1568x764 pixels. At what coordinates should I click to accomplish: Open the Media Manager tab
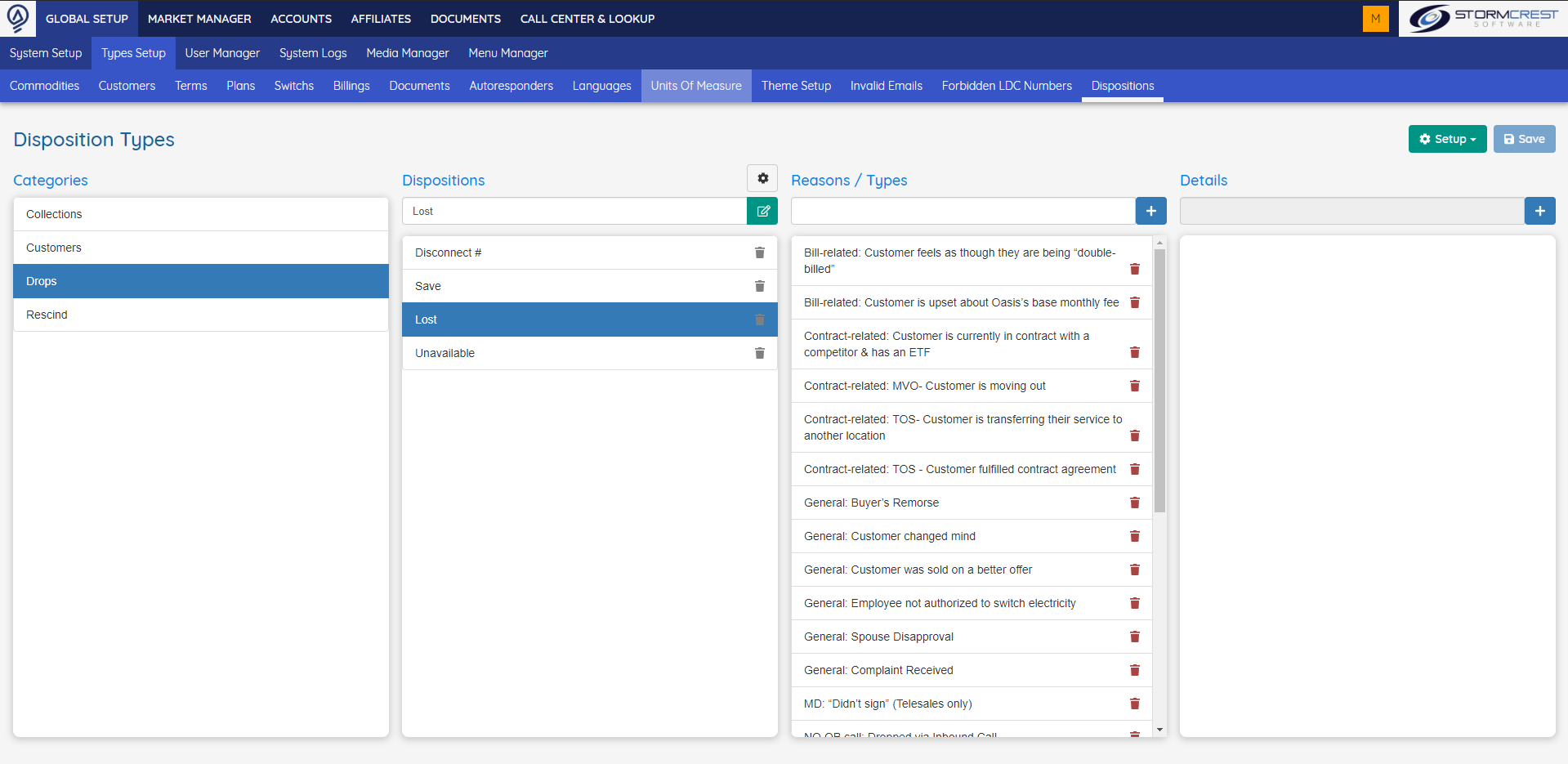click(408, 53)
